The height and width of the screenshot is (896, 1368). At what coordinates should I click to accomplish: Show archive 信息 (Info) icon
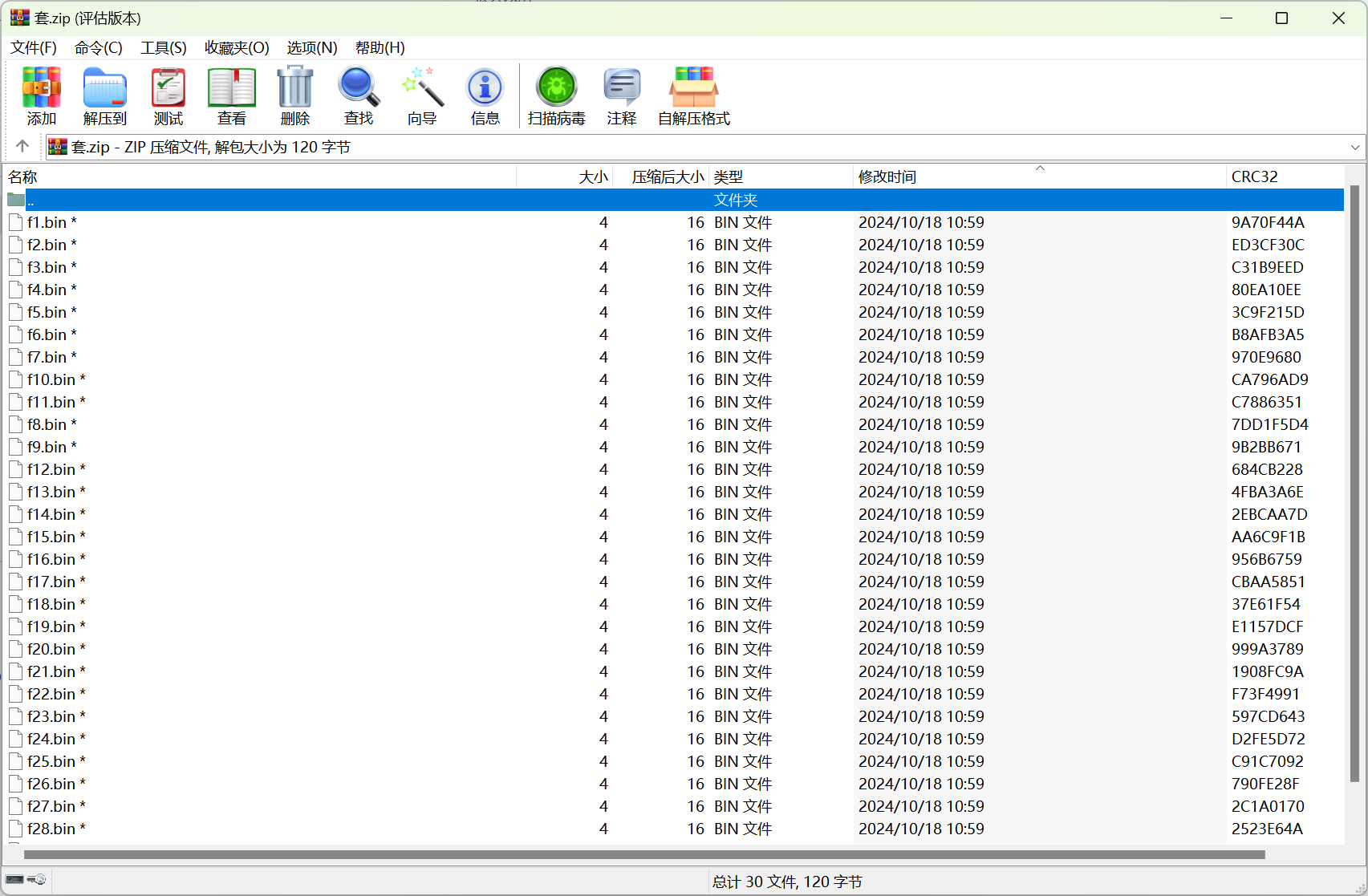pyautogui.click(x=485, y=88)
